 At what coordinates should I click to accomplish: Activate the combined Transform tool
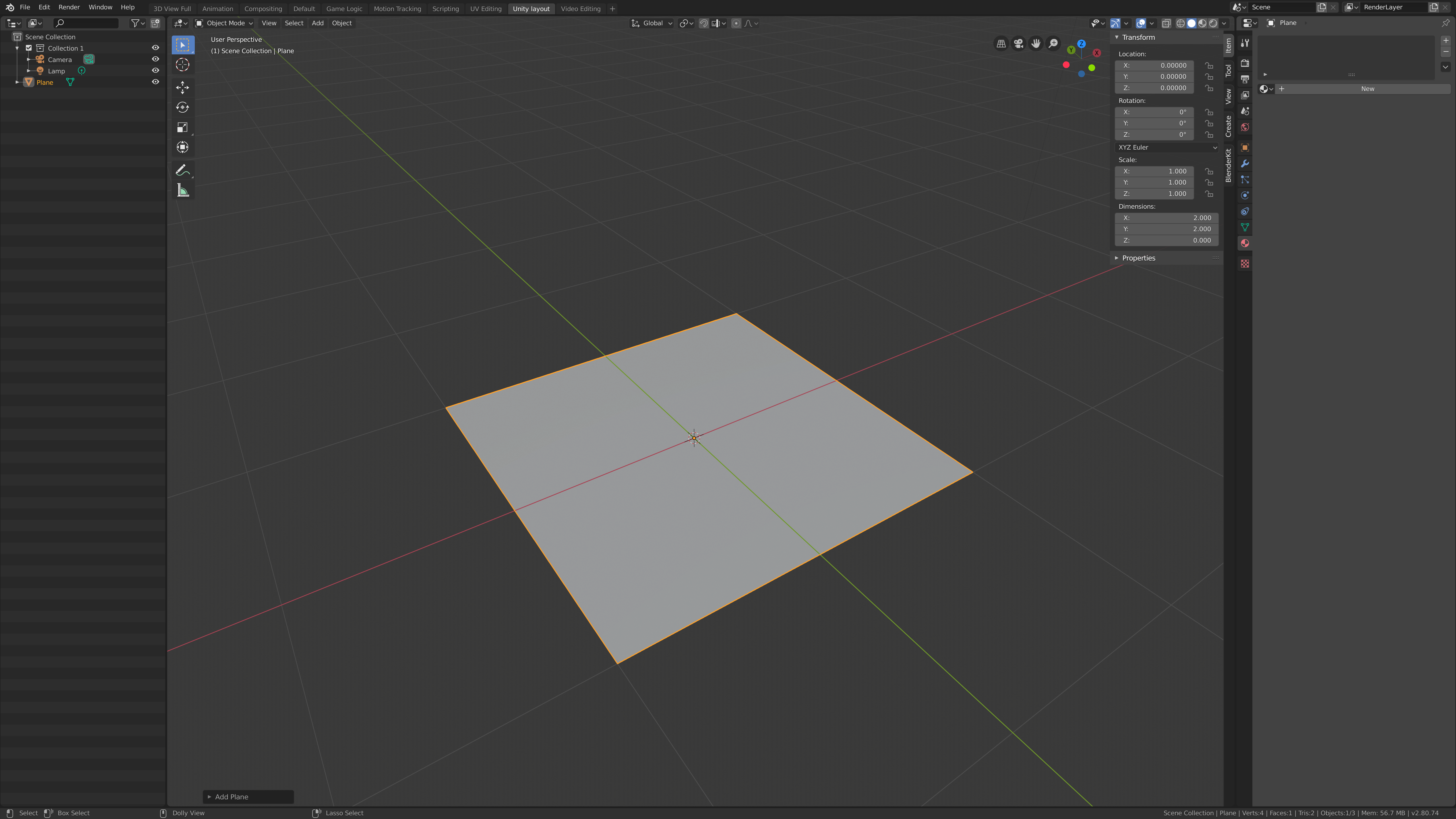(183, 148)
